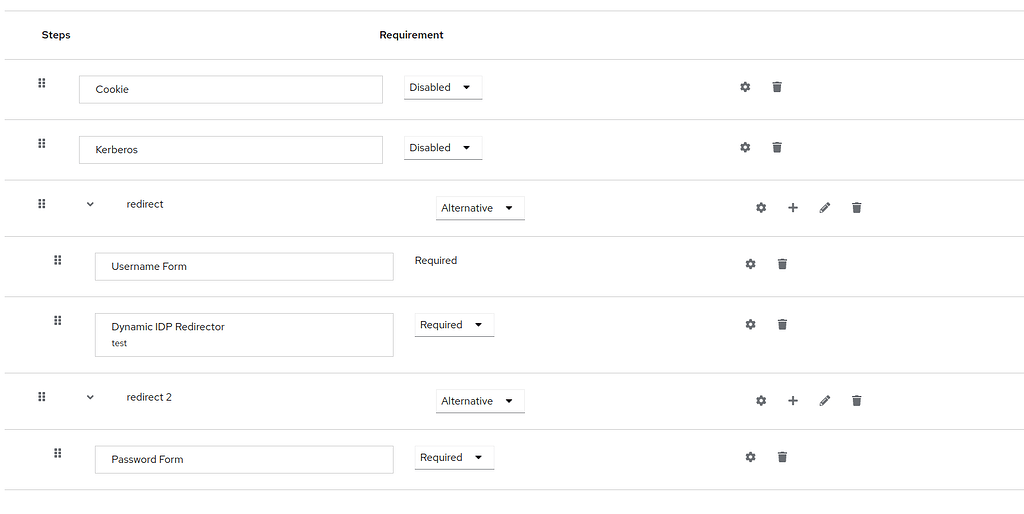Delete the redirect 2 sub-flow

(857, 401)
